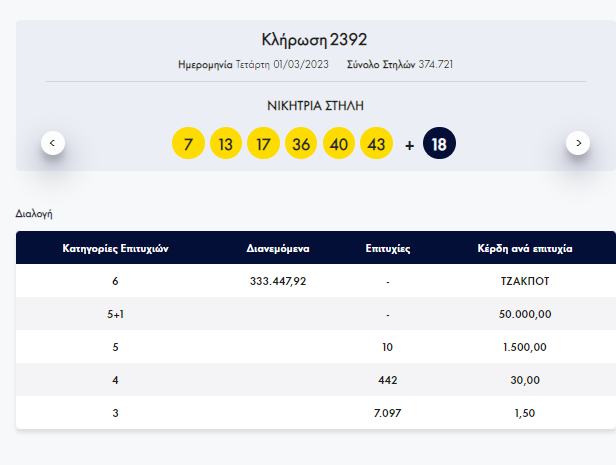Click the Κέρδη ανά επιτυχία column header
Screen dimensions: 616x465
point(525,248)
